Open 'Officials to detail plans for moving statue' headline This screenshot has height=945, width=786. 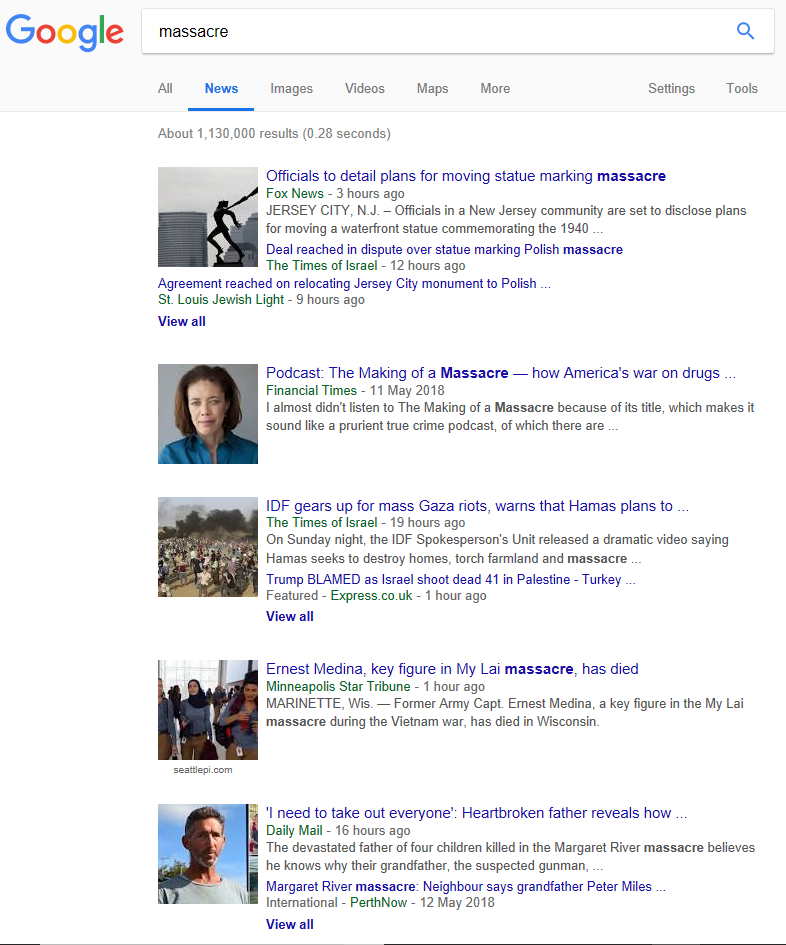(x=466, y=176)
